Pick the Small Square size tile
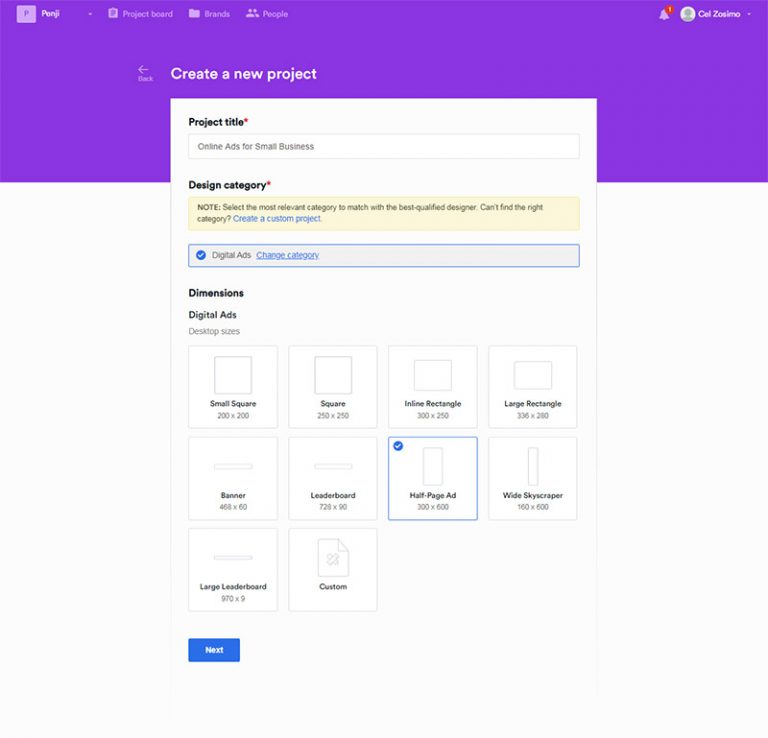 pyautogui.click(x=233, y=387)
